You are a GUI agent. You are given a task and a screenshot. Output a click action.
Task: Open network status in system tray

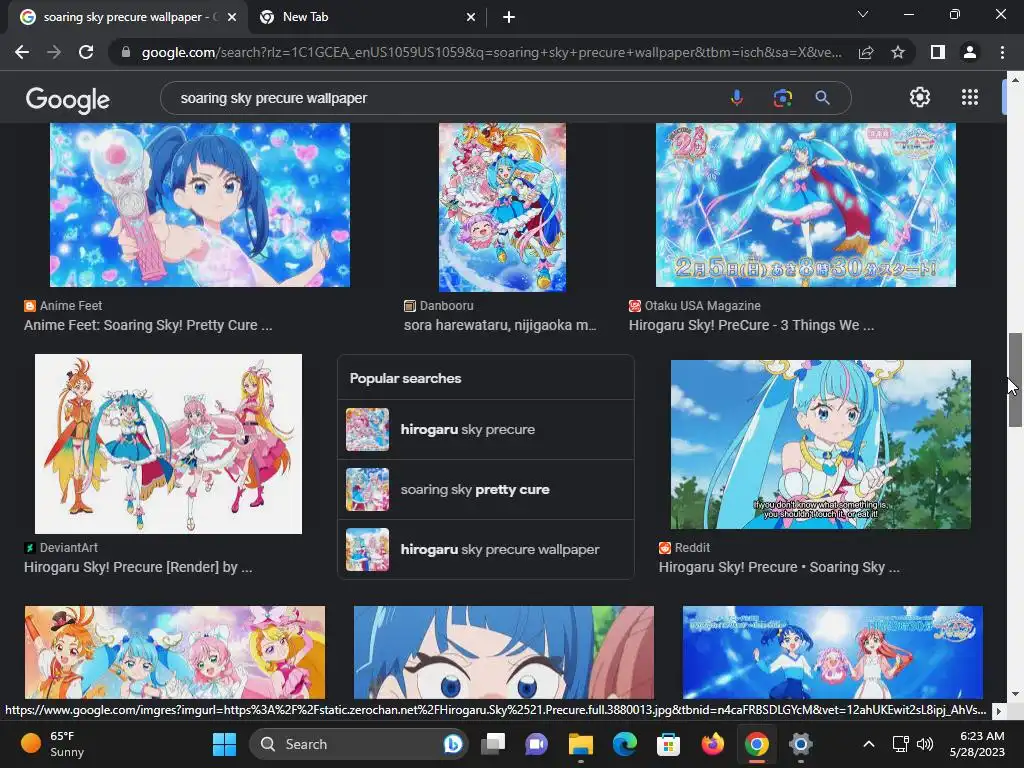(901, 744)
